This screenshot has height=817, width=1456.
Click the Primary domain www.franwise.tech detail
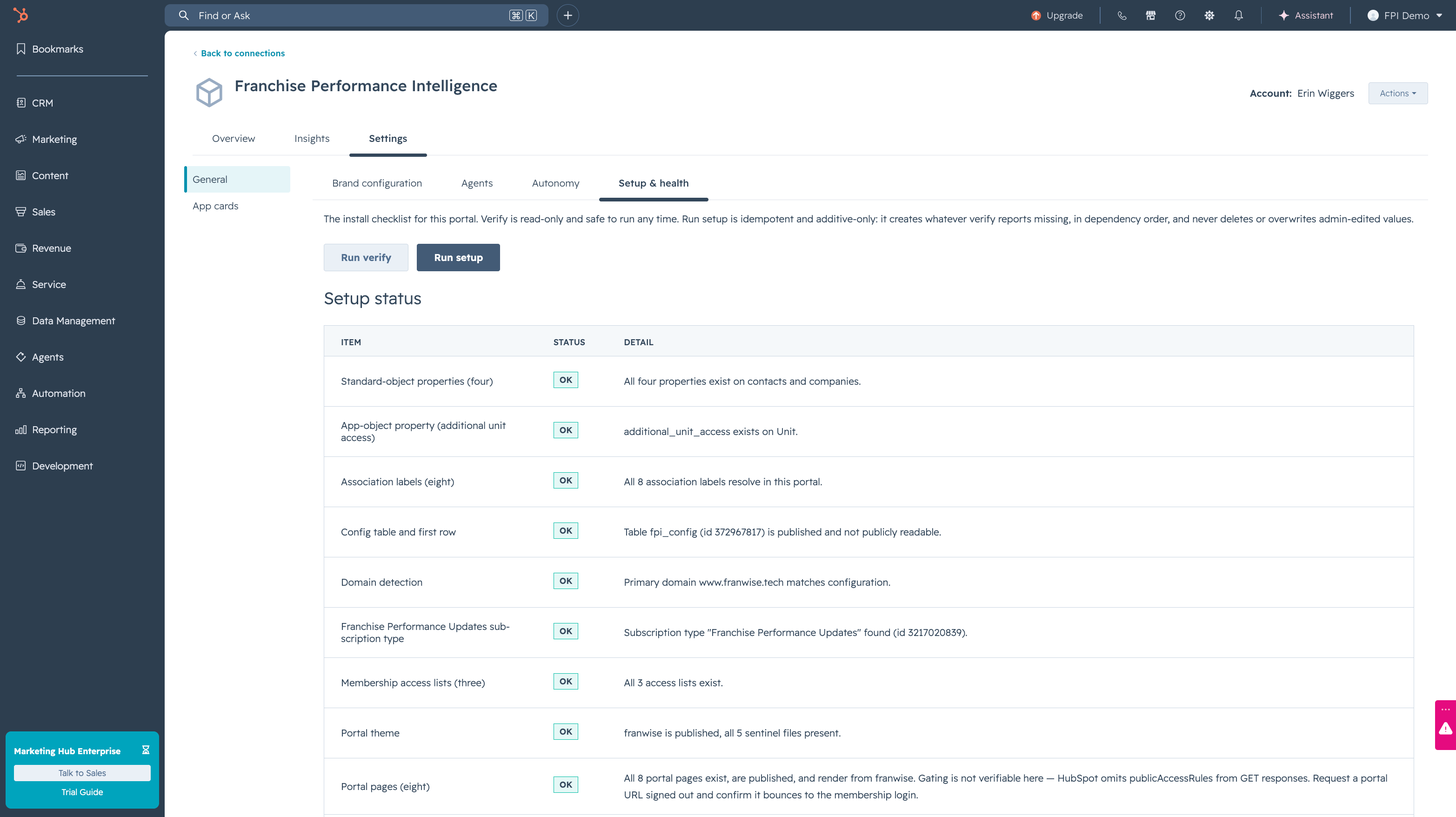click(x=757, y=582)
